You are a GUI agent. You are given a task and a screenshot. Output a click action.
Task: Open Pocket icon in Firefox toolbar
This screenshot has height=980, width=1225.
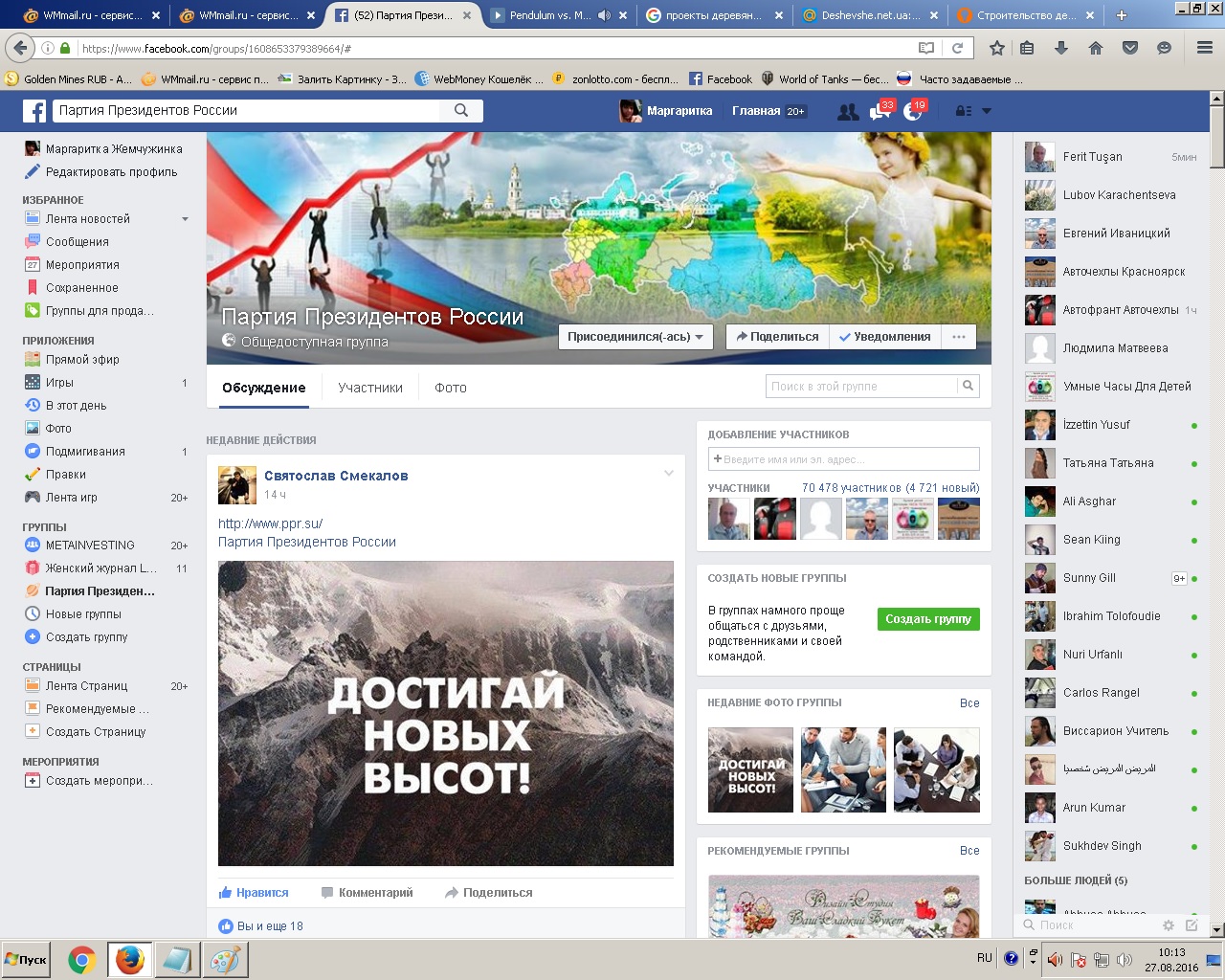(x=1130, y=48)
